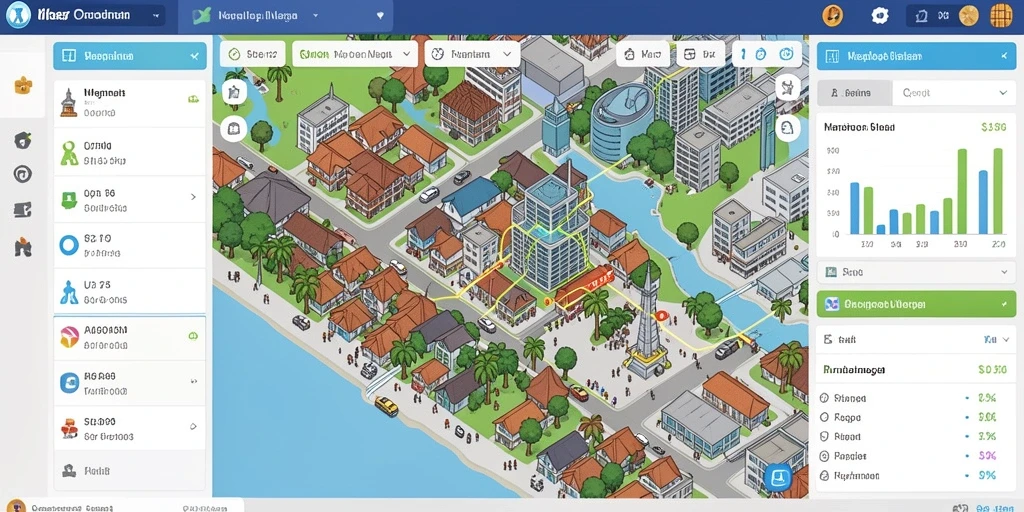Viewport: 1024px width, 512px height.
Task: Open the orange chest icon in the left sidebar
Action: coord(23,85)
